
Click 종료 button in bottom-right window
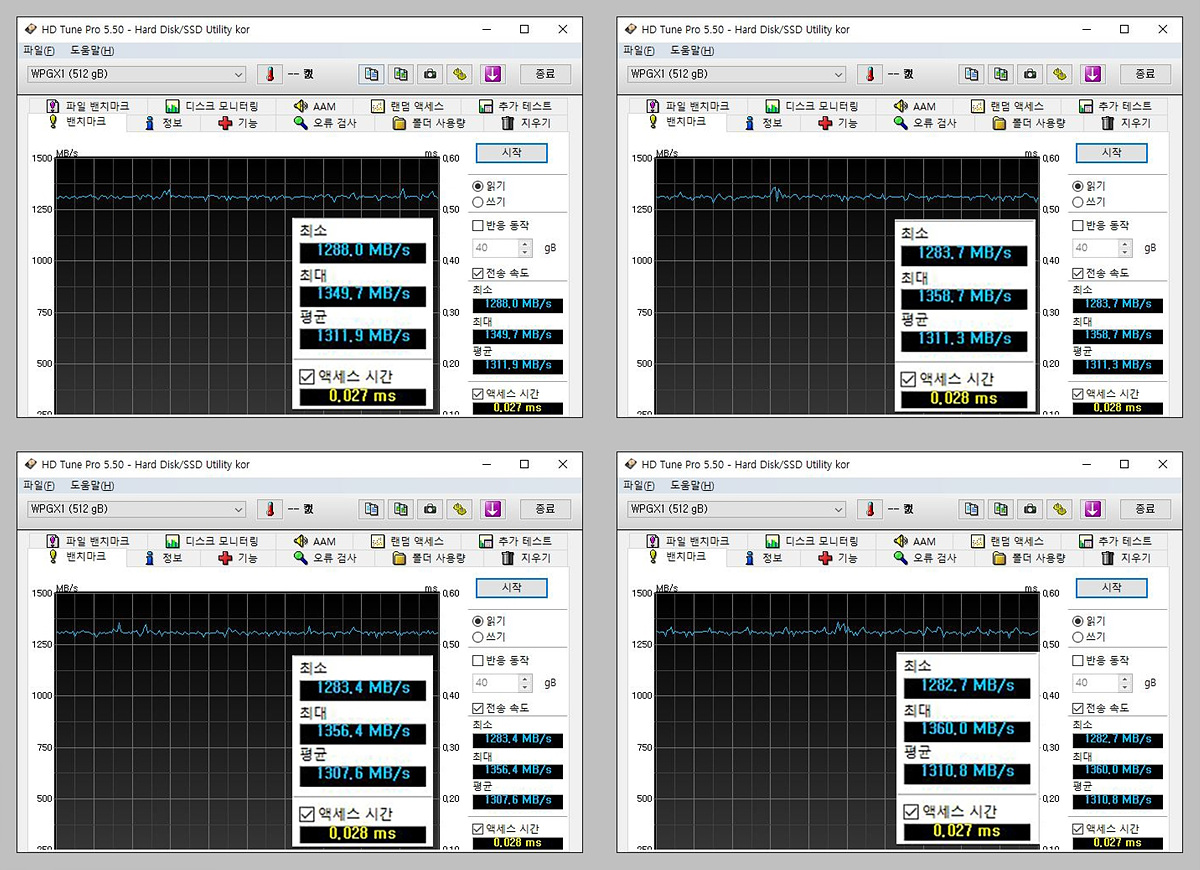point(1145,509)
